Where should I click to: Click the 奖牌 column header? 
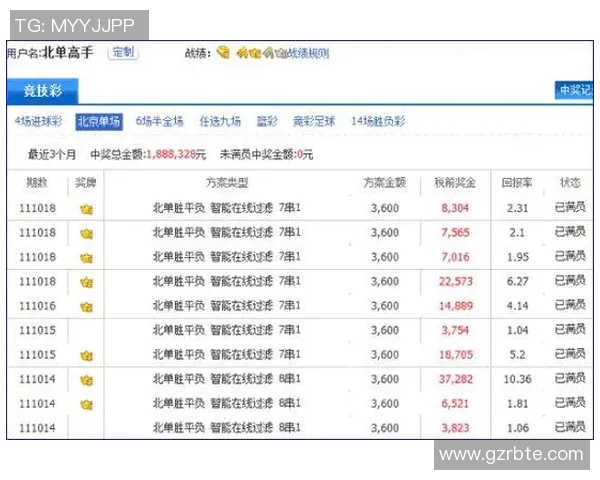(x=85, y=183)
